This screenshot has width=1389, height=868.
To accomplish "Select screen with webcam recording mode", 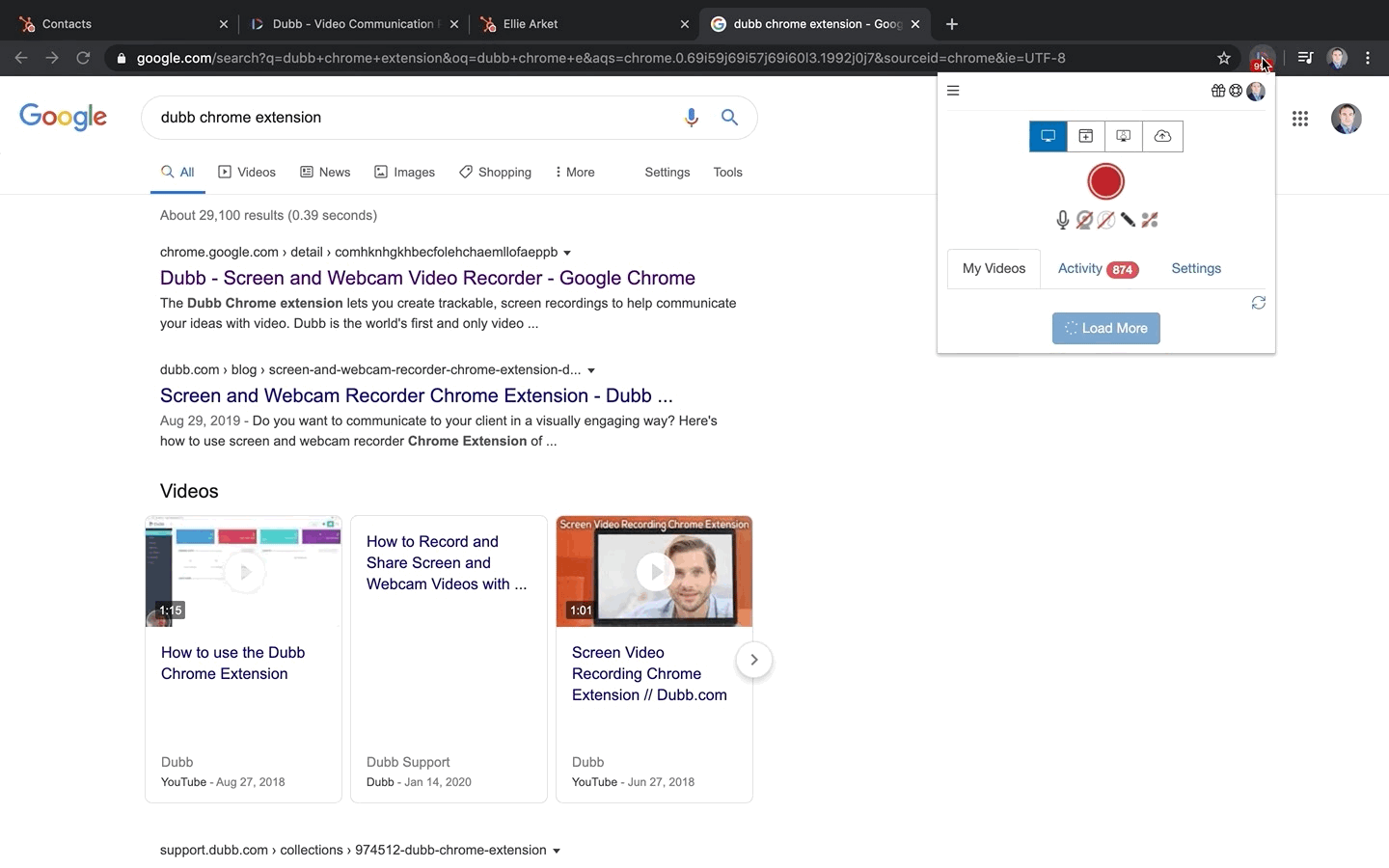I will pos(1124,136).
